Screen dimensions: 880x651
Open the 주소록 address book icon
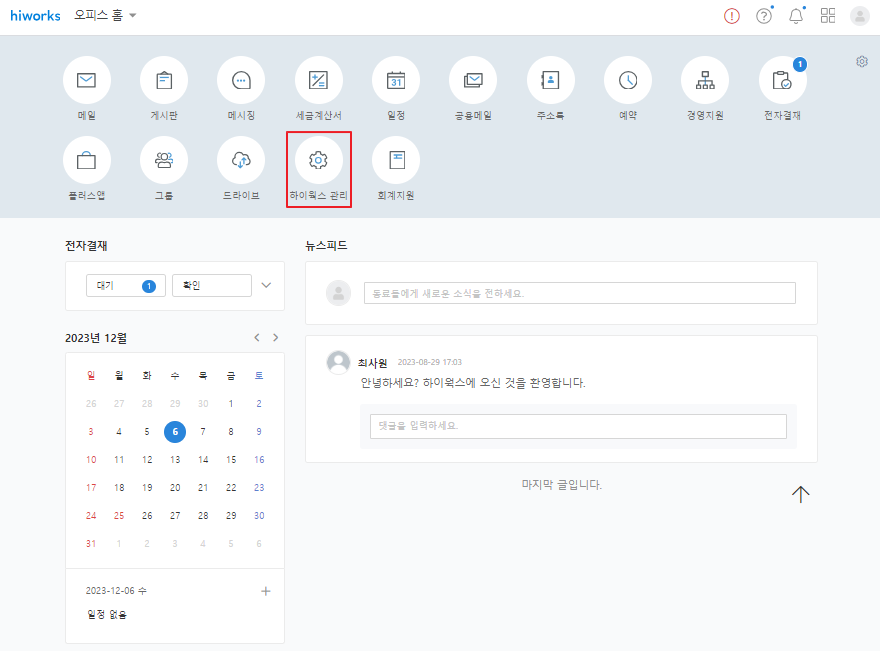click(x=550, y=81)
